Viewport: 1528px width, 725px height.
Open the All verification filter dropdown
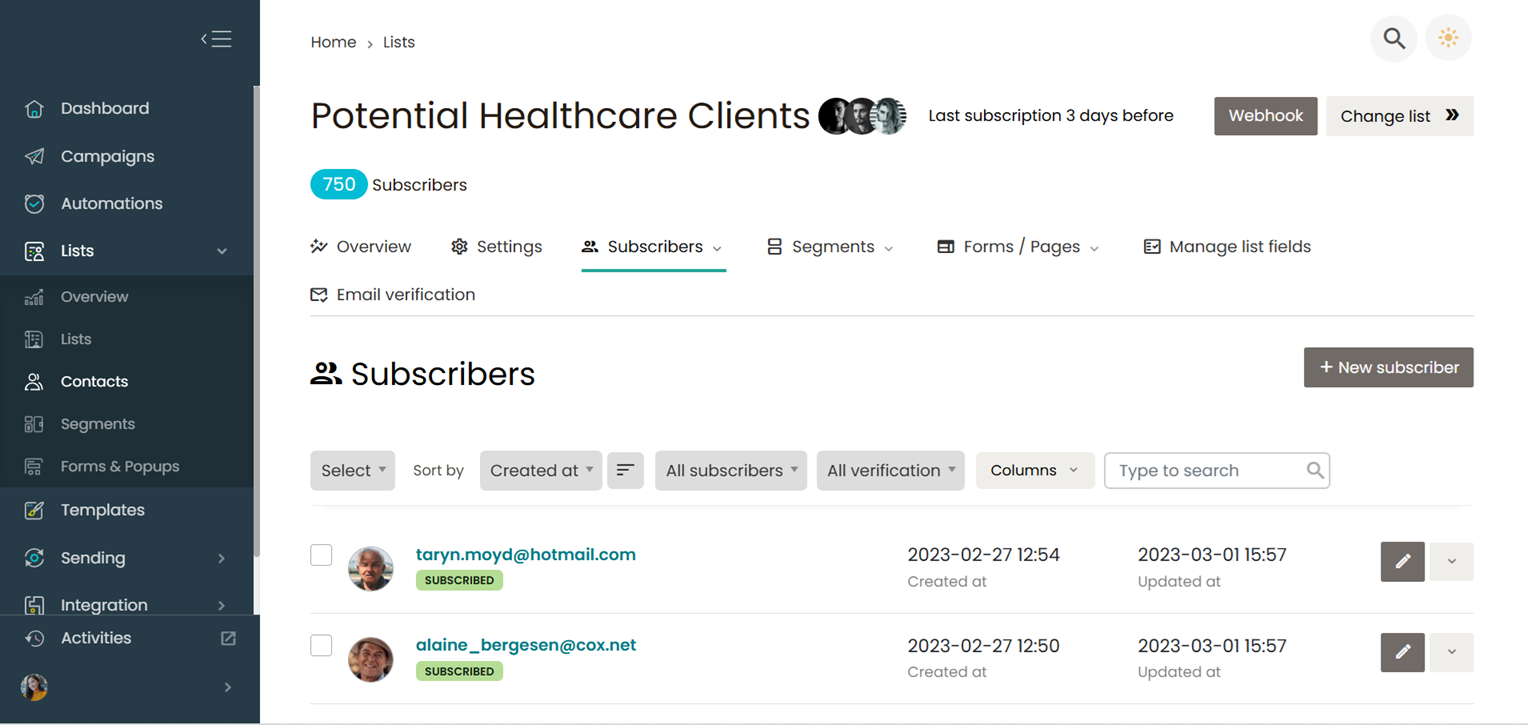pos(890,470)
